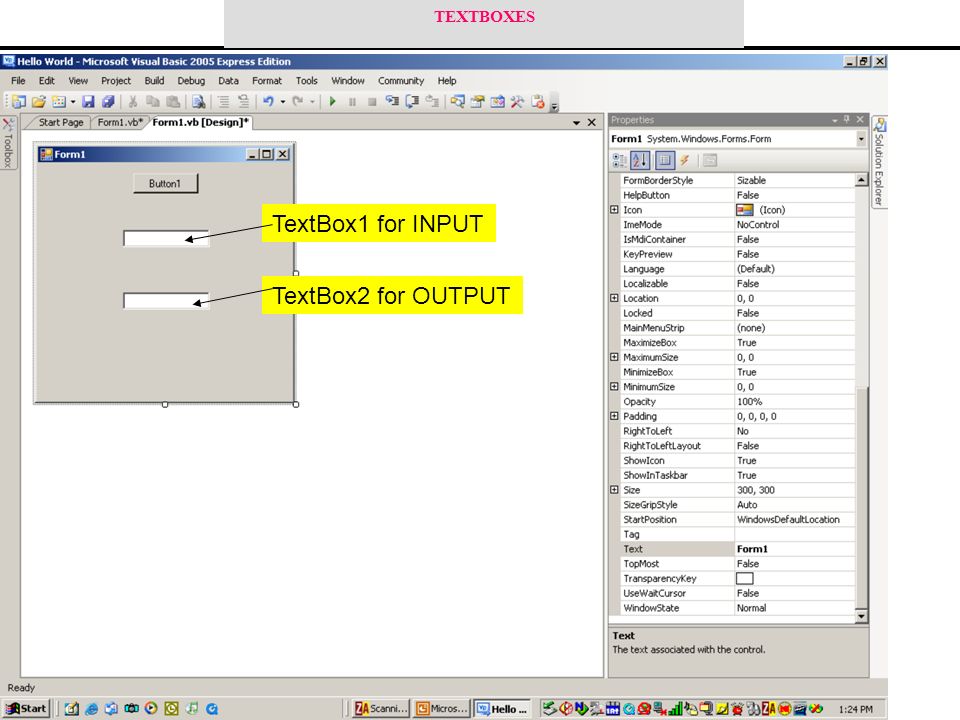The width and height of the screenshot is (960, 720).
Task: Open the Properties object selector dropdown
Action: tap(861, 139)
